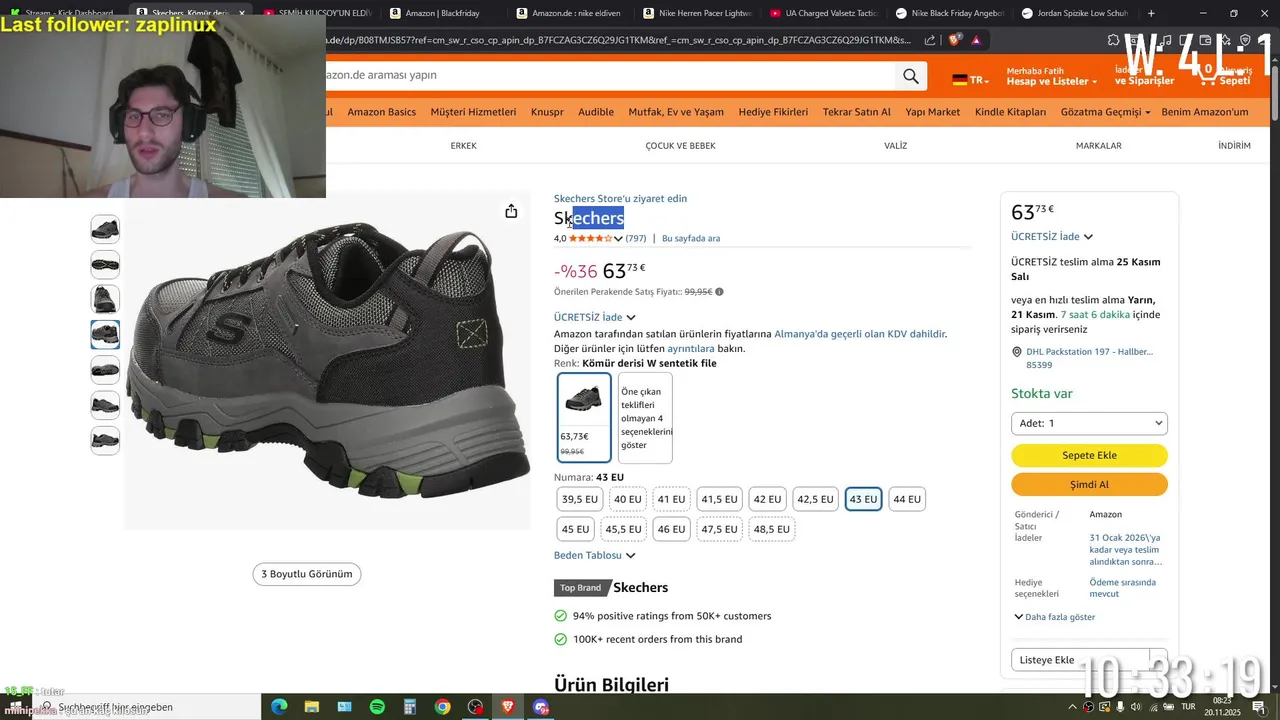The height and width of the screenshot is (720, 1280).
Task: Expand ÜCRETSİZ İade under the main price
Action: tap(595, 317)
